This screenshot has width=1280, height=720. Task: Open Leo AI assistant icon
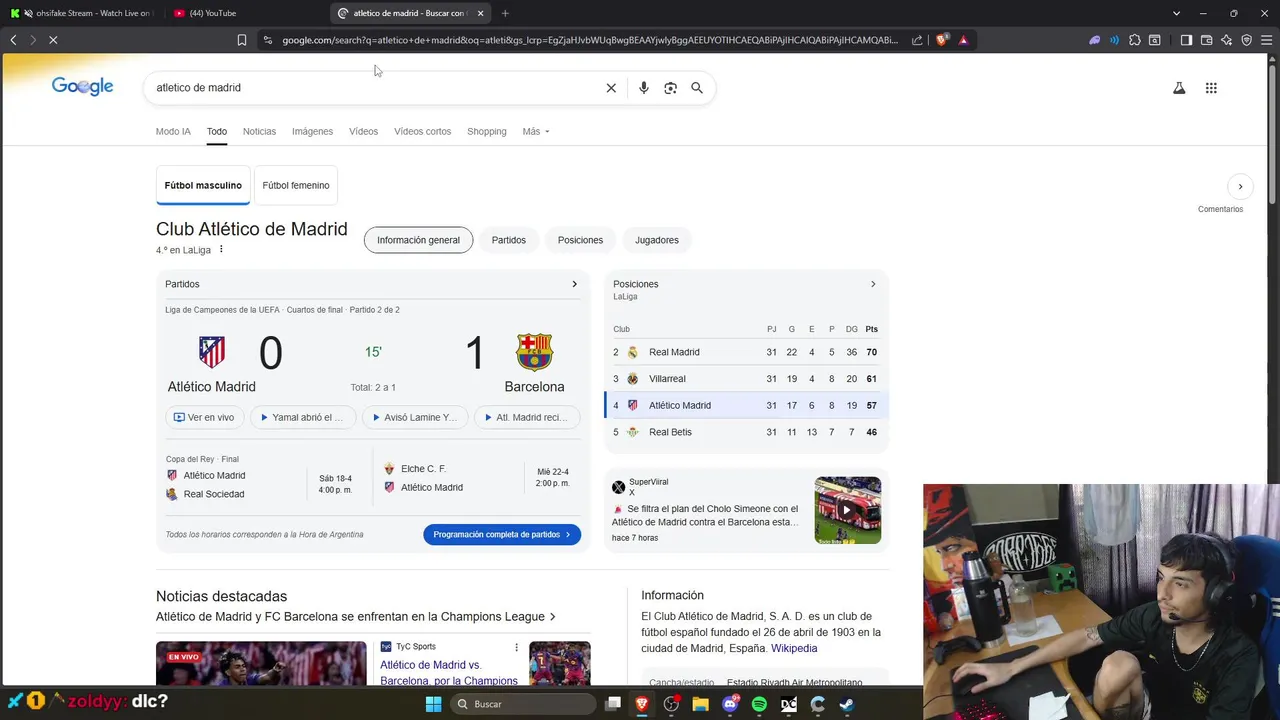point(1226,40)
